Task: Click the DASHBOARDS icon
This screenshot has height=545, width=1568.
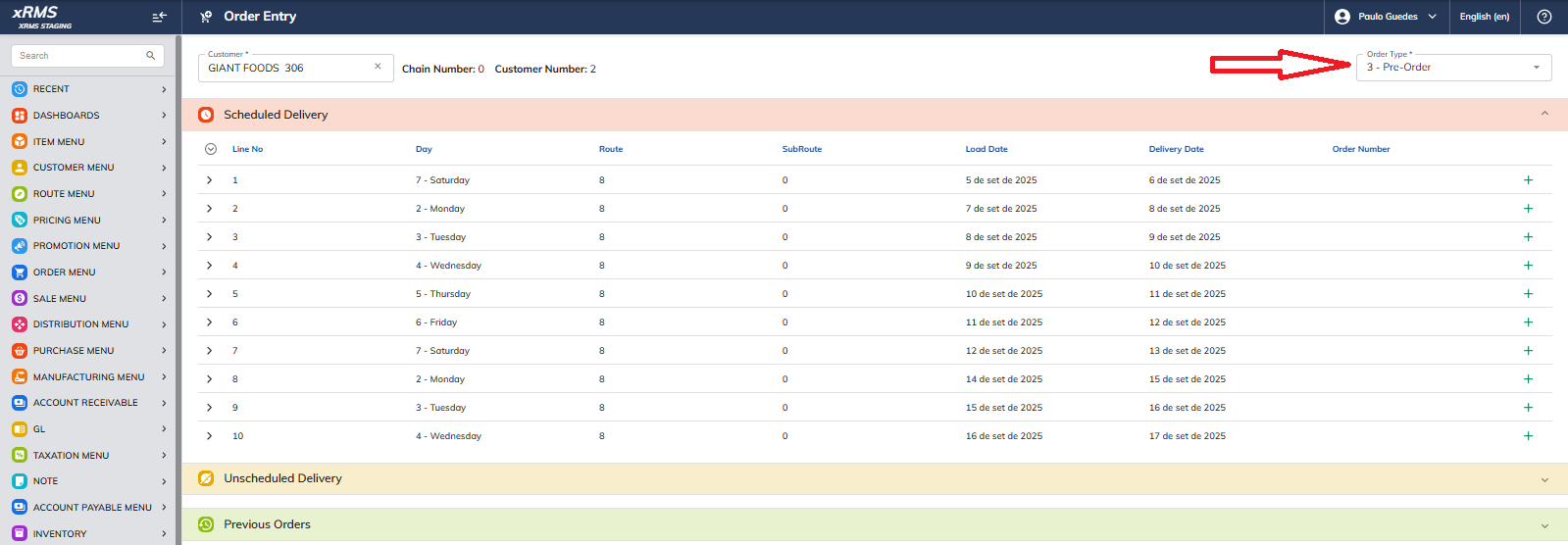Action: coord(20,115)
